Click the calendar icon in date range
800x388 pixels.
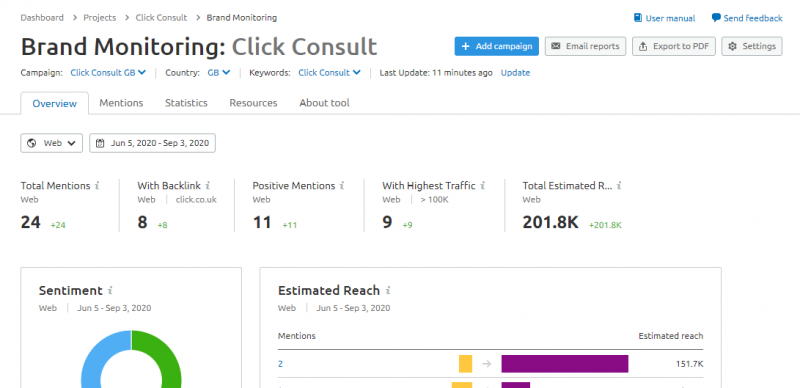(100, 143)
